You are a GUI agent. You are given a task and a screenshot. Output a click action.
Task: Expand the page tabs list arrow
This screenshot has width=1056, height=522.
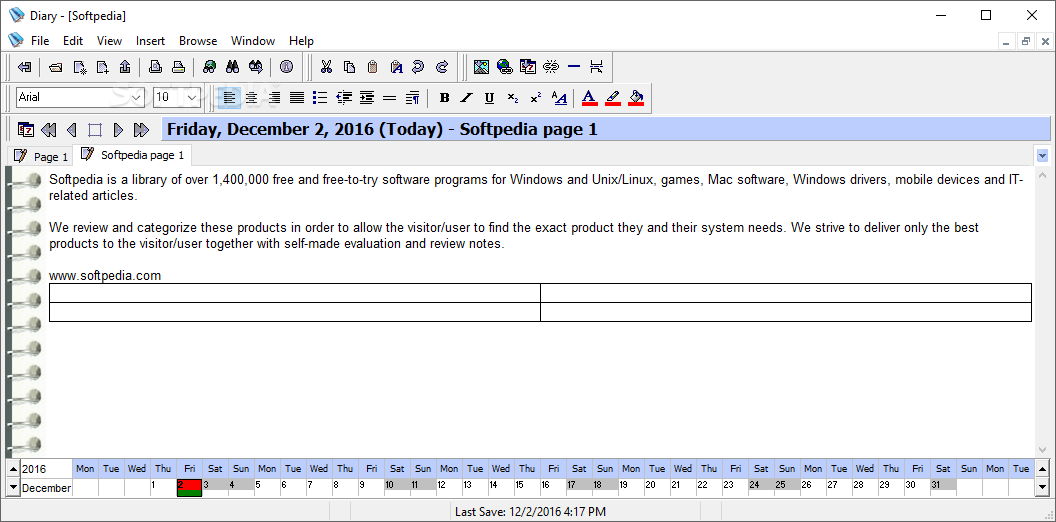click(1043, 156)
